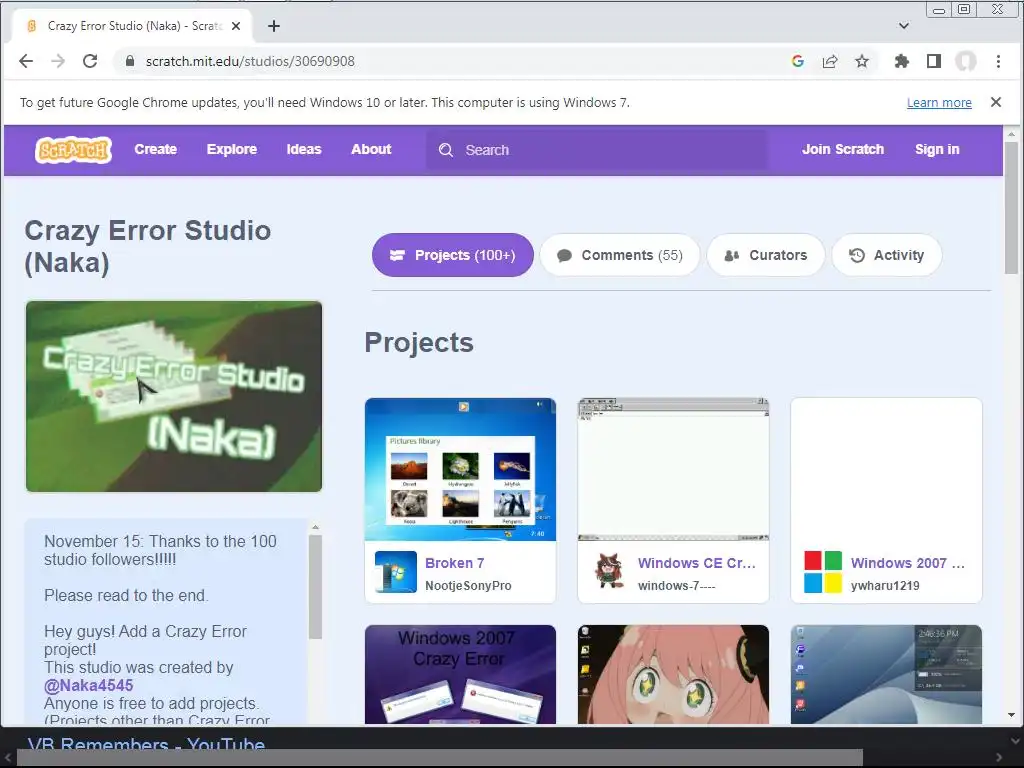Click the Learn more link

click(939, 103)
